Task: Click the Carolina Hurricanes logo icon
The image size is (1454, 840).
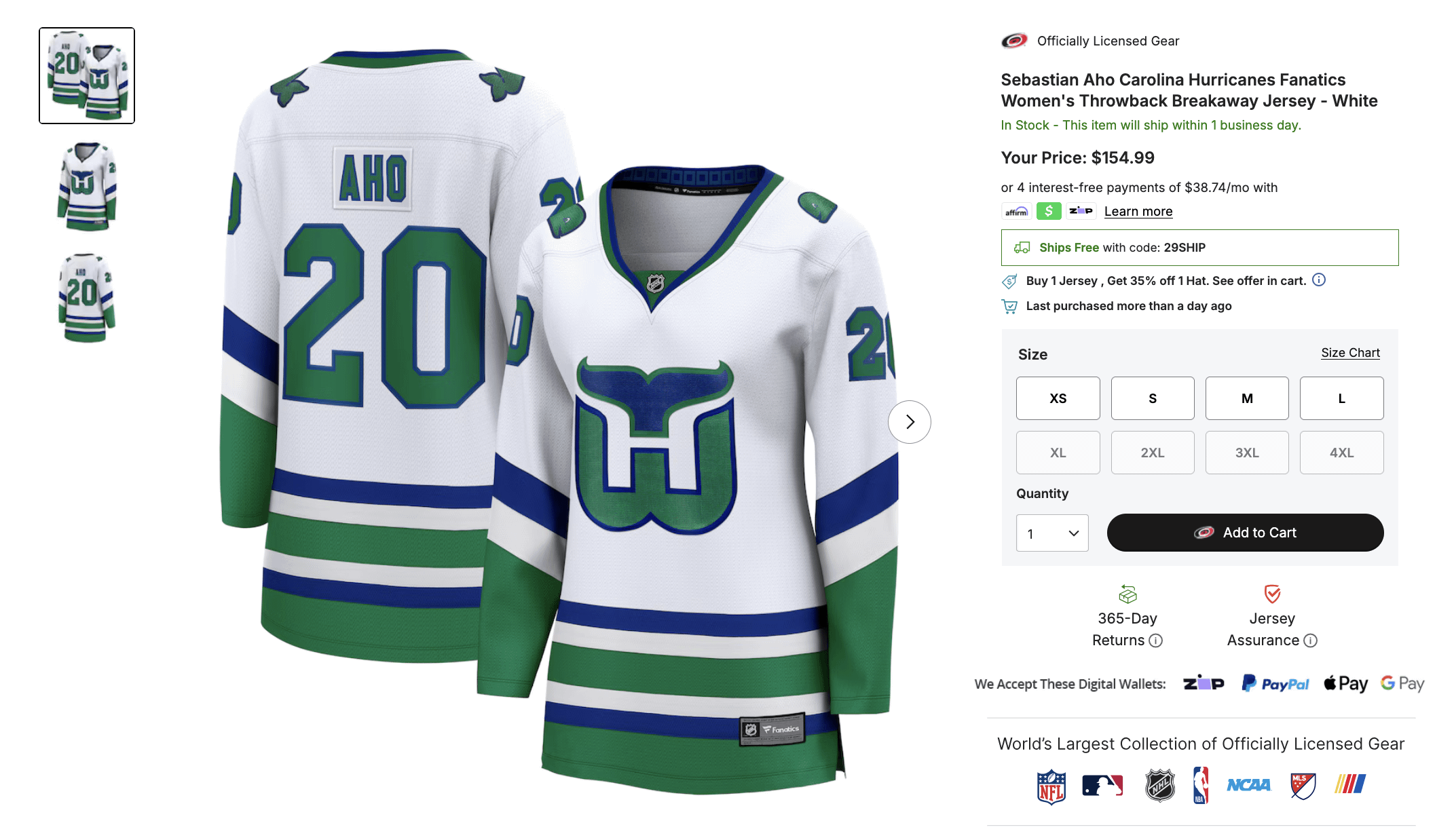Action: click(x=1014, y=41)
